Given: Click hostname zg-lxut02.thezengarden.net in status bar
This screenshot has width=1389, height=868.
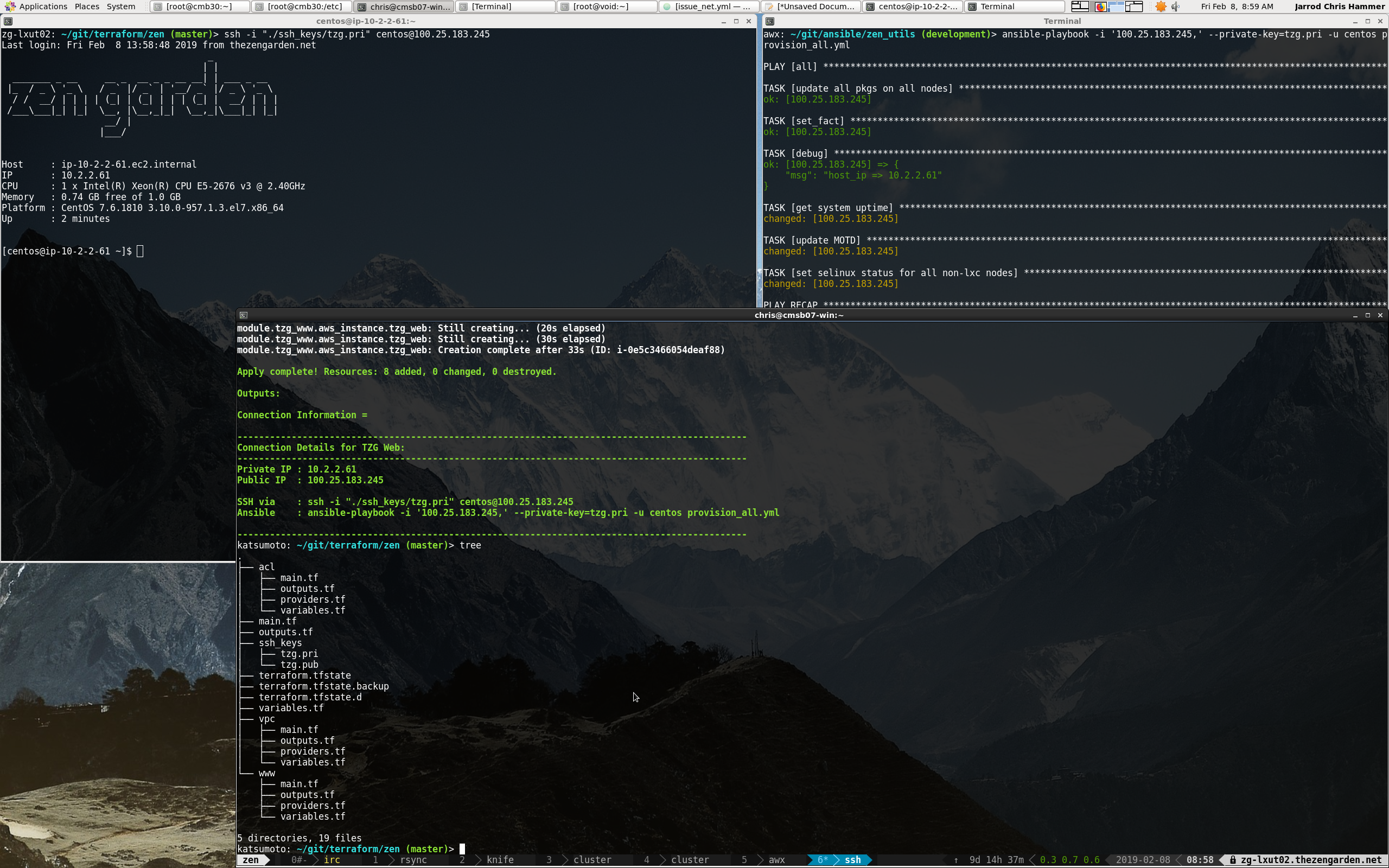Looking at the screenshot, I should [1311, 860].
